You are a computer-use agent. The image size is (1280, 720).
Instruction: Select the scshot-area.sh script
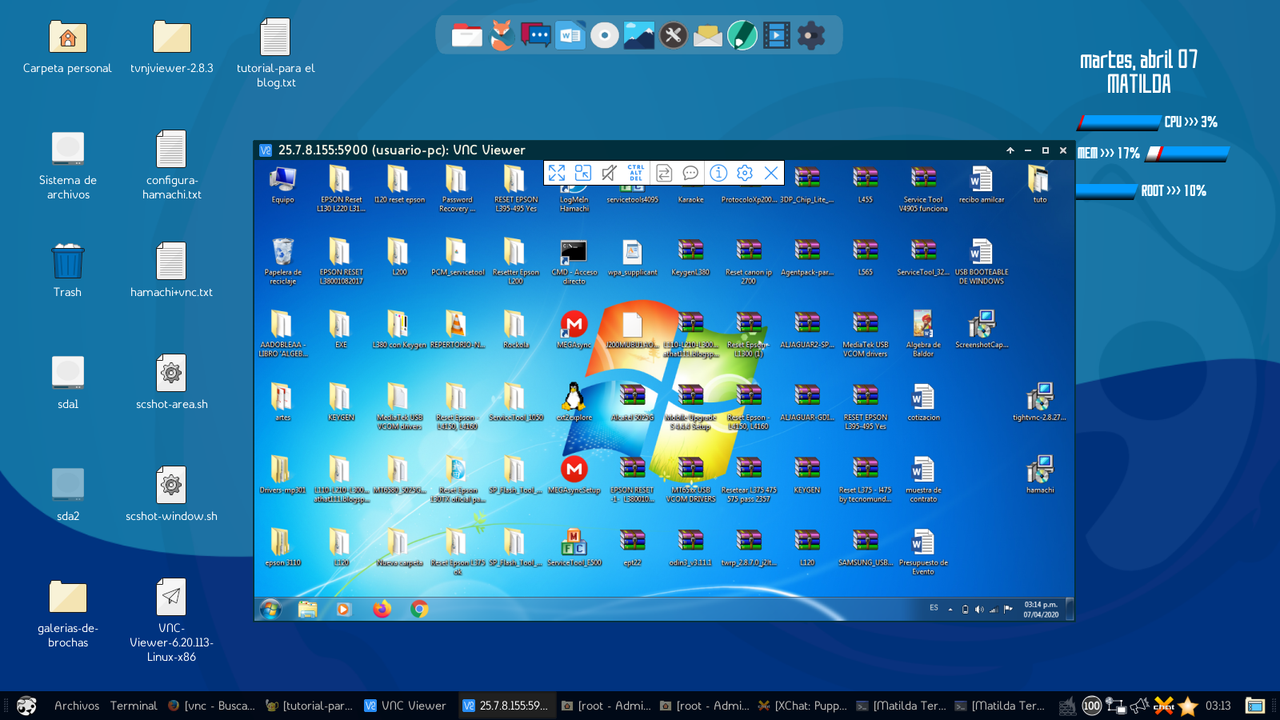point(171,382)
